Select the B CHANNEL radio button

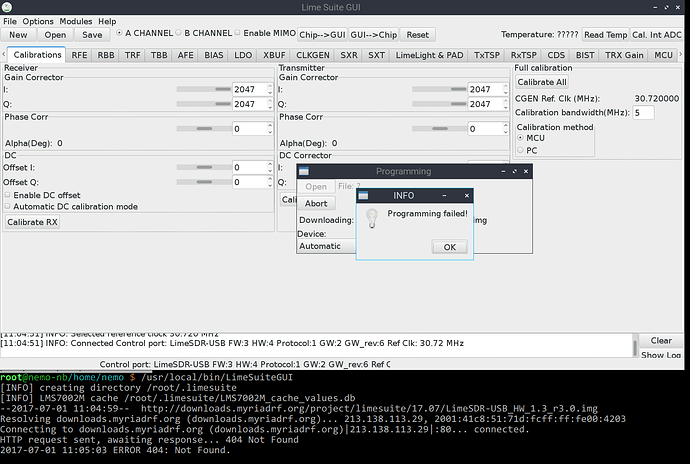[180, 34]
